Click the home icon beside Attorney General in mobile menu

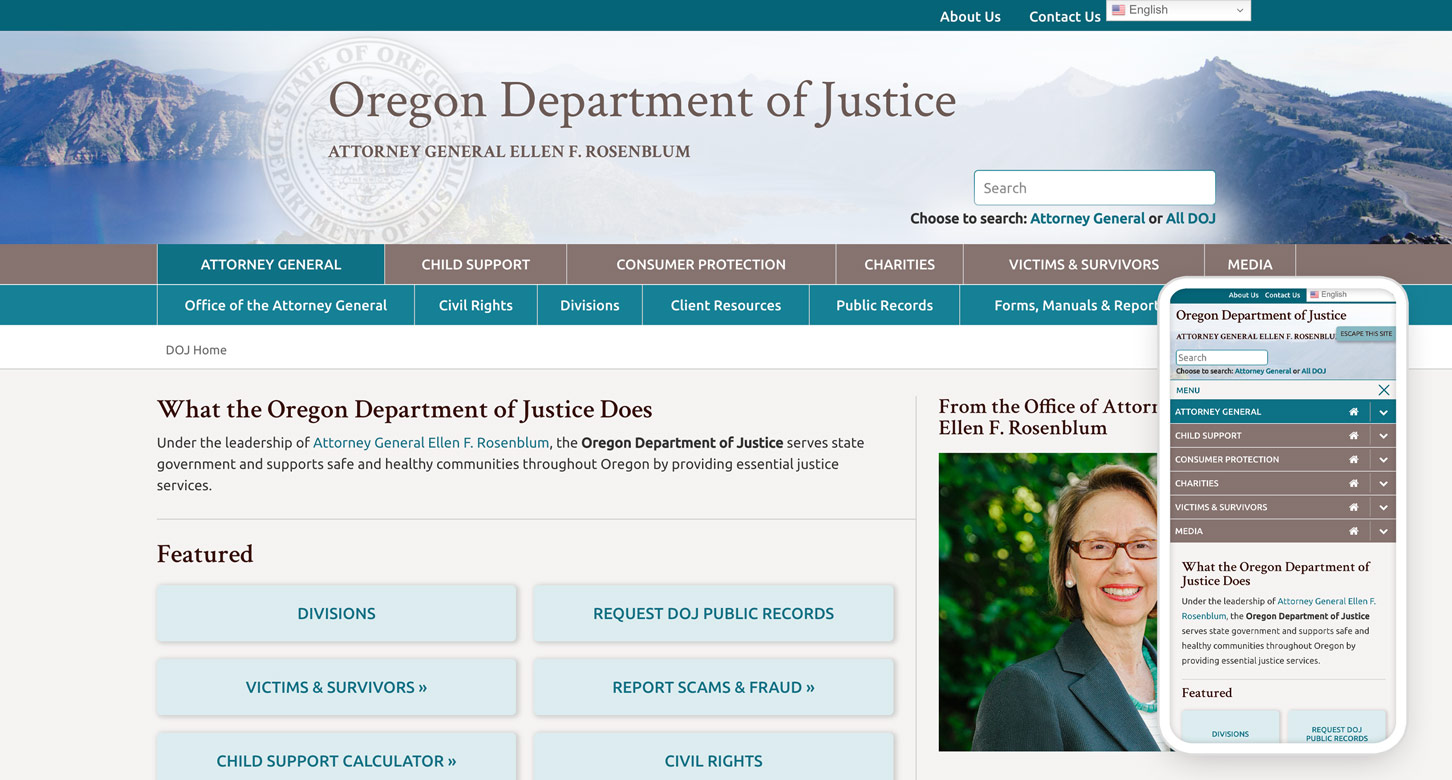pos(1353,412)
